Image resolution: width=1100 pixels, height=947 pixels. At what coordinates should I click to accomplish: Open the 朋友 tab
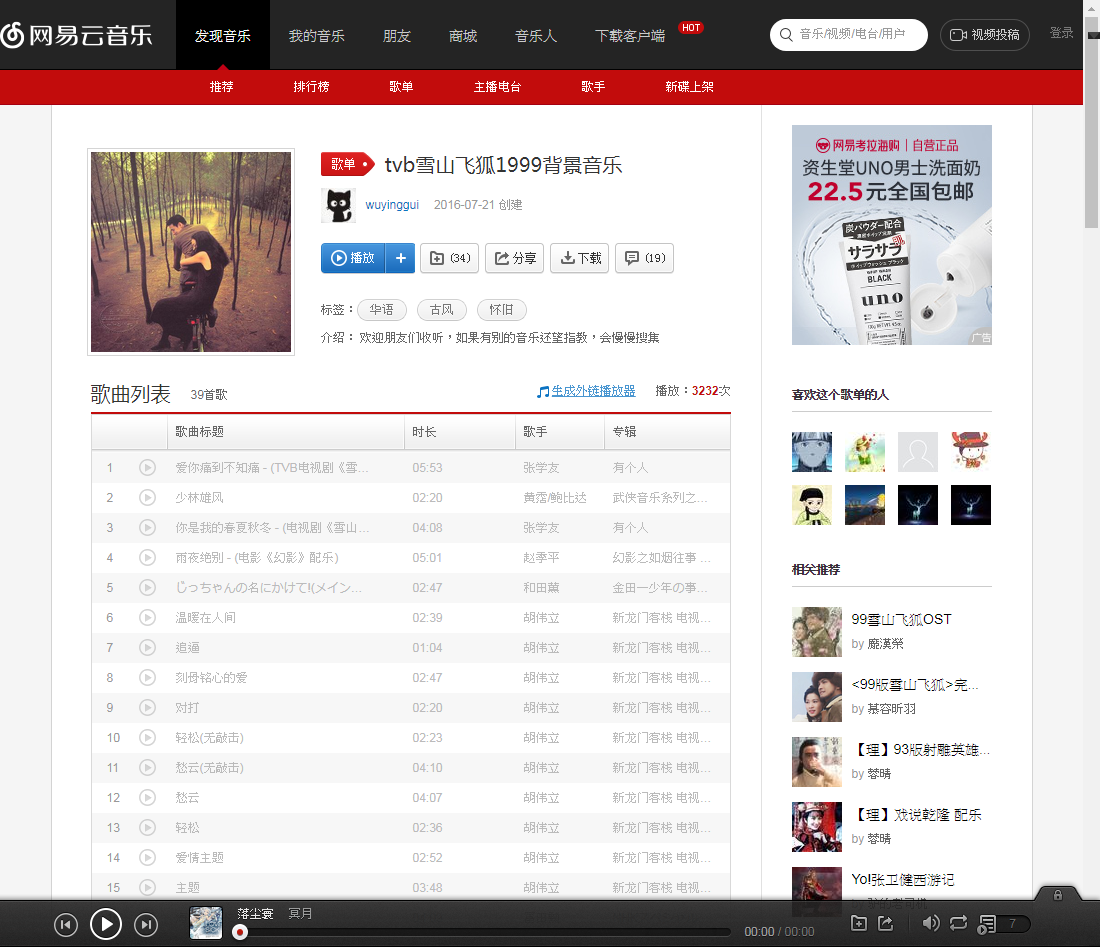pyautogui.click(x=396, y=36)
